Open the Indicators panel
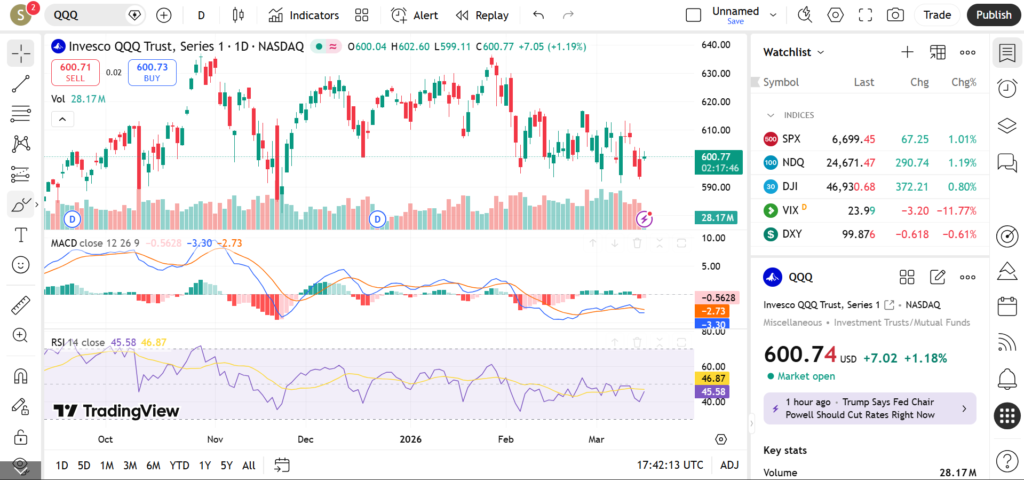Viewport: 1024px width, 480px height. (303, 15)
